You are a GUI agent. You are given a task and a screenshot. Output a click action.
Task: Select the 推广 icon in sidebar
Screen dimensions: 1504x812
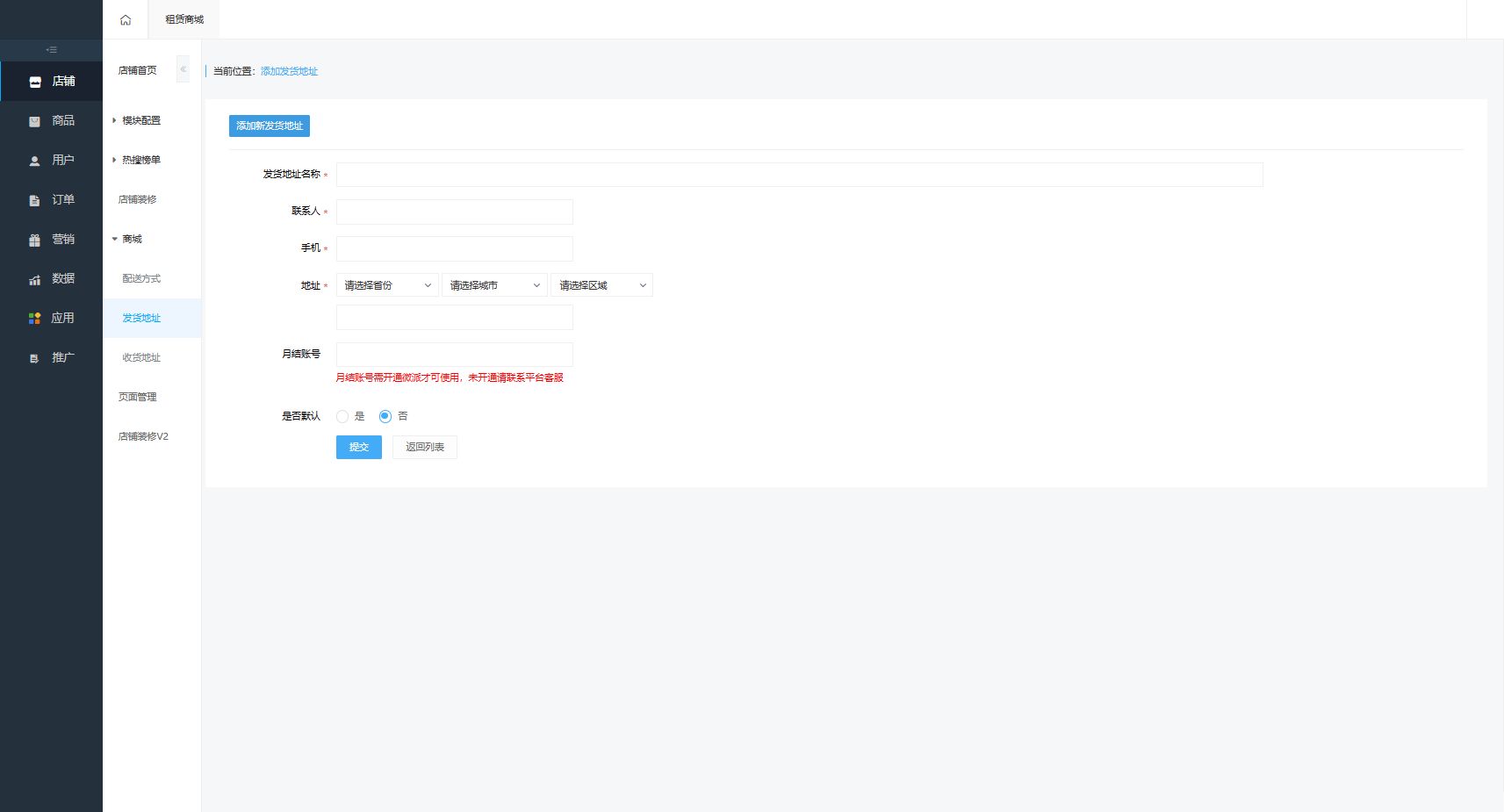click(x=35, y=358)
